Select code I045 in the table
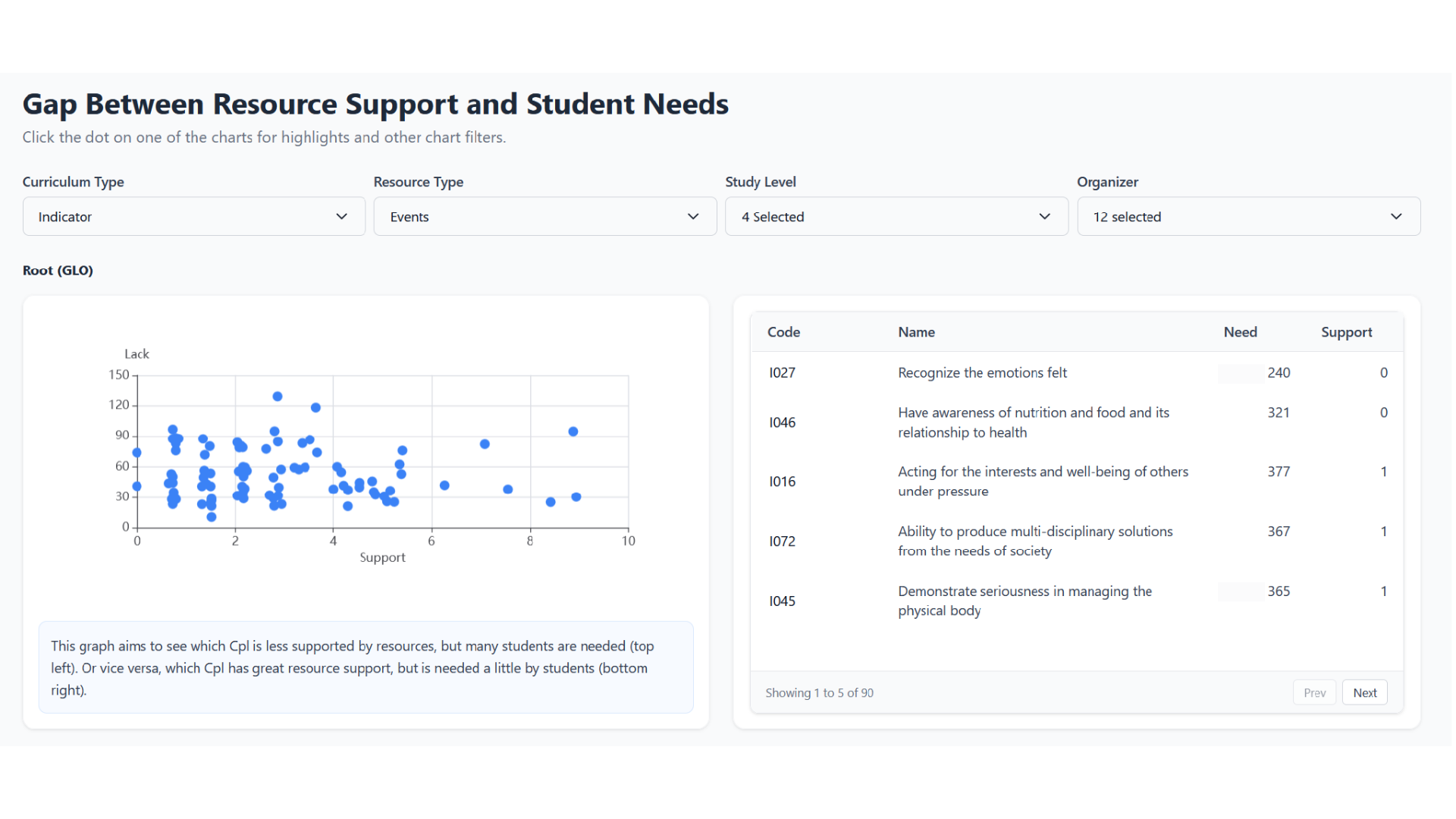 (782, 601)
